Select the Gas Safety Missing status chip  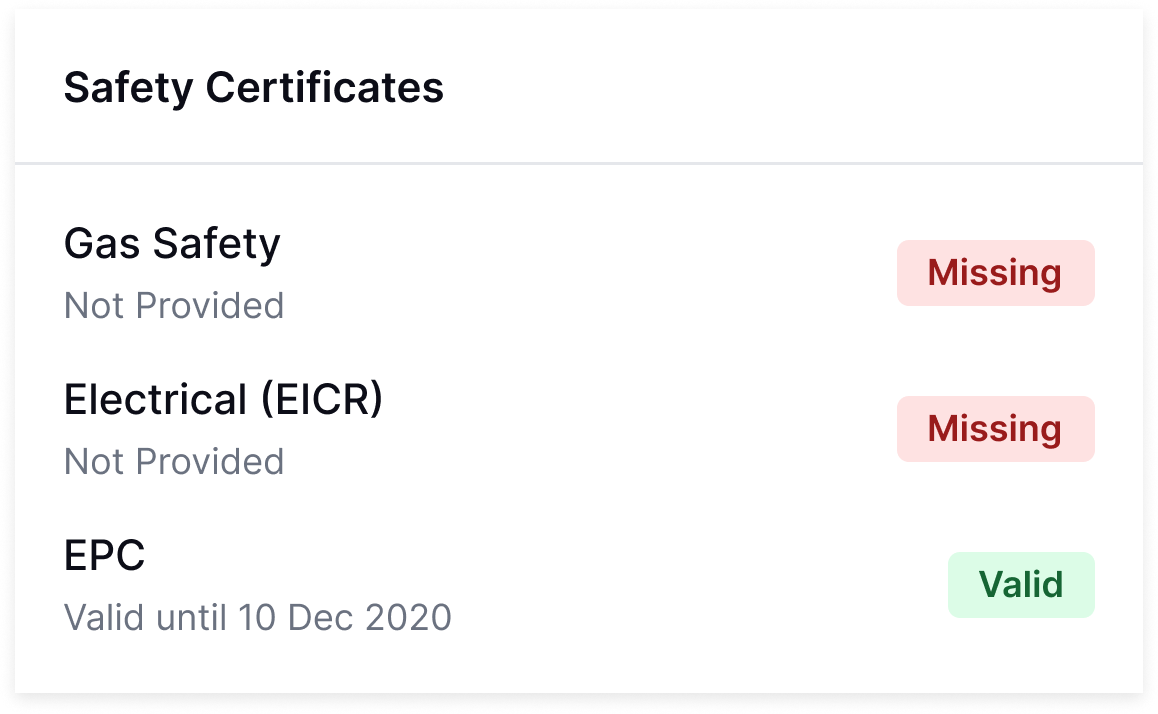995,272
